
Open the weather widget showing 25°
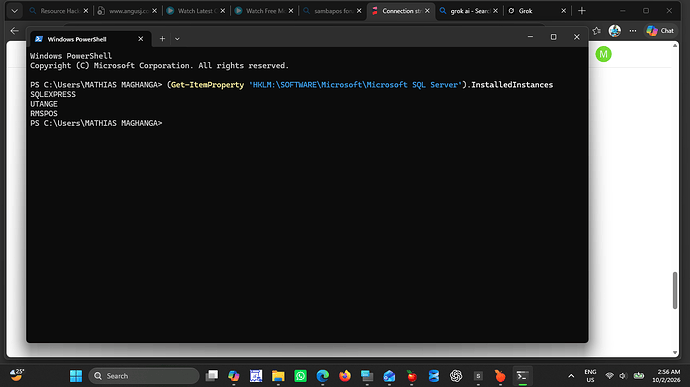[17, 375]
